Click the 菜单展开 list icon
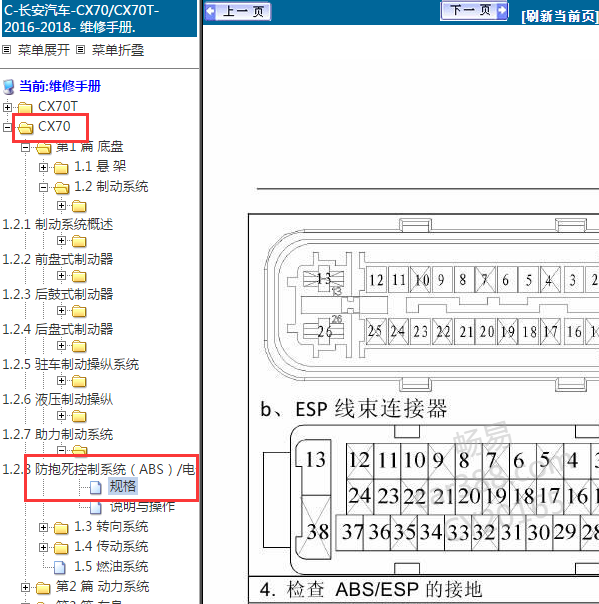This screenshot has width=599, height=604. pyautogui.click(x=7, y=50)
